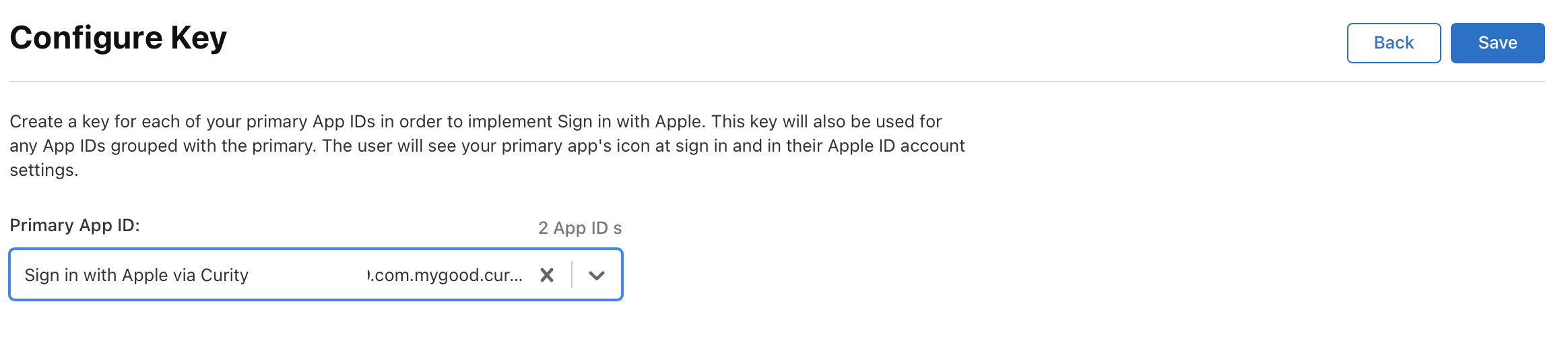Expand the Primary App ID dropdown arrow
Viewport: 1568px width, 337px height.
(597, 275)
